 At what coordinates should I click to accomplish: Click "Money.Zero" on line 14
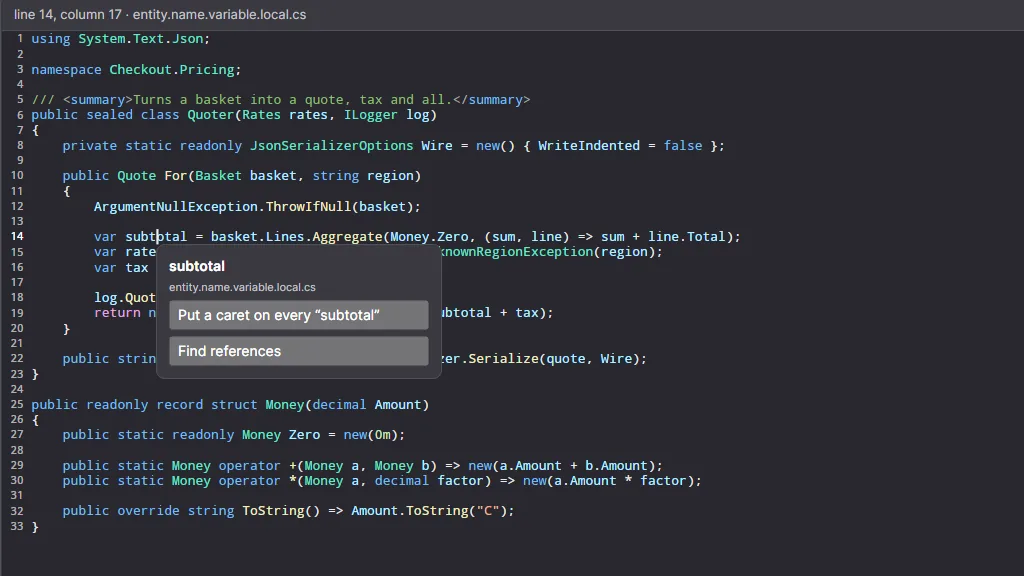pyautogui.click(x=429, y=236)
